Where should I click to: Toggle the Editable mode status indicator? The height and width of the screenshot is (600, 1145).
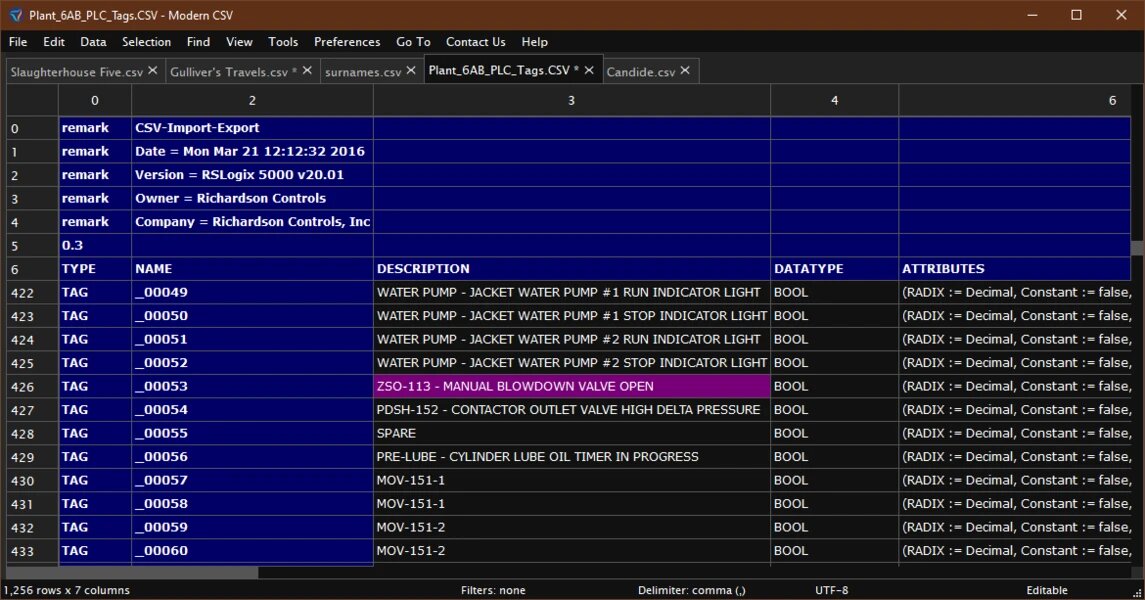(1046, 591)
